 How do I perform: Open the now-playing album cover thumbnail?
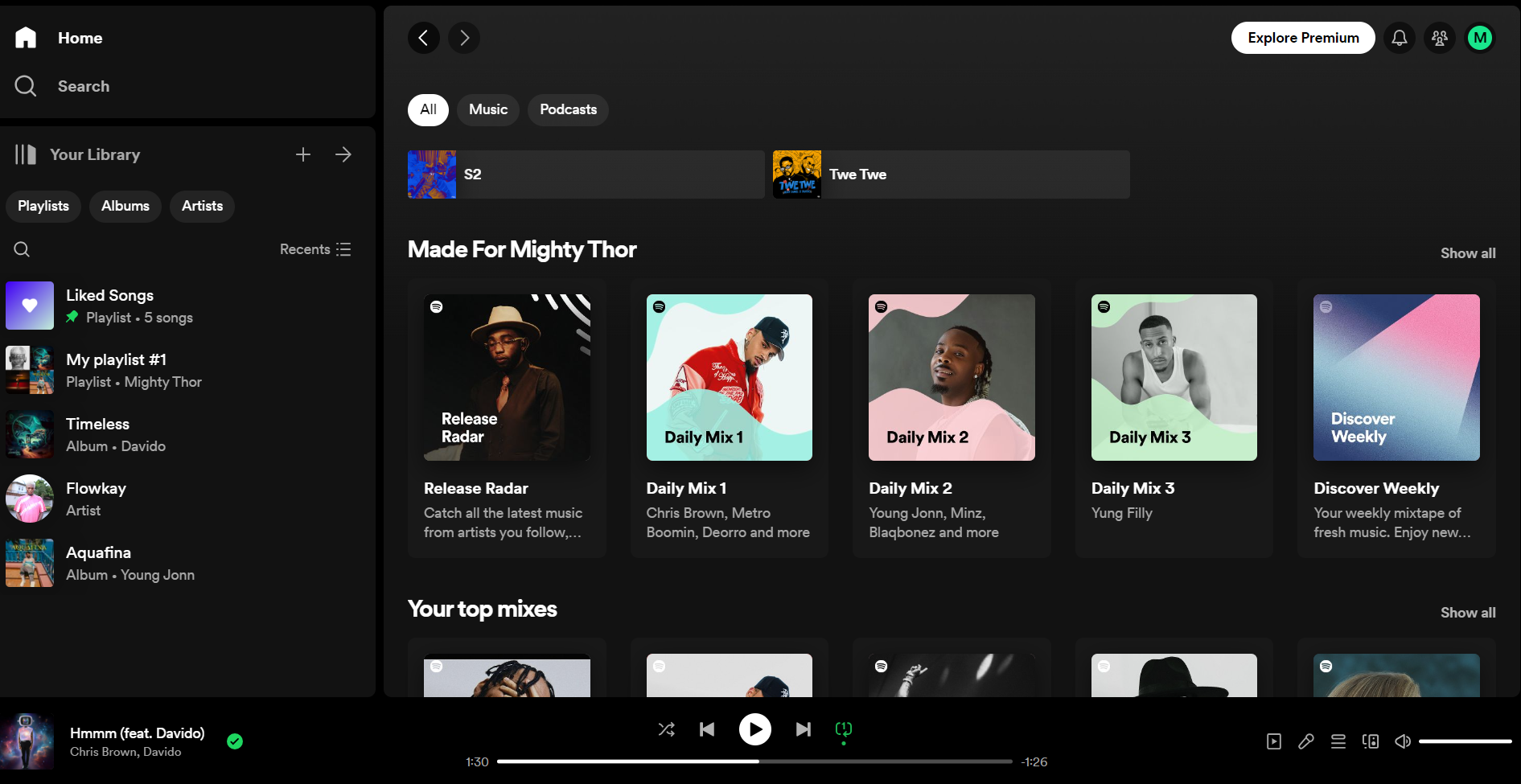27,741
